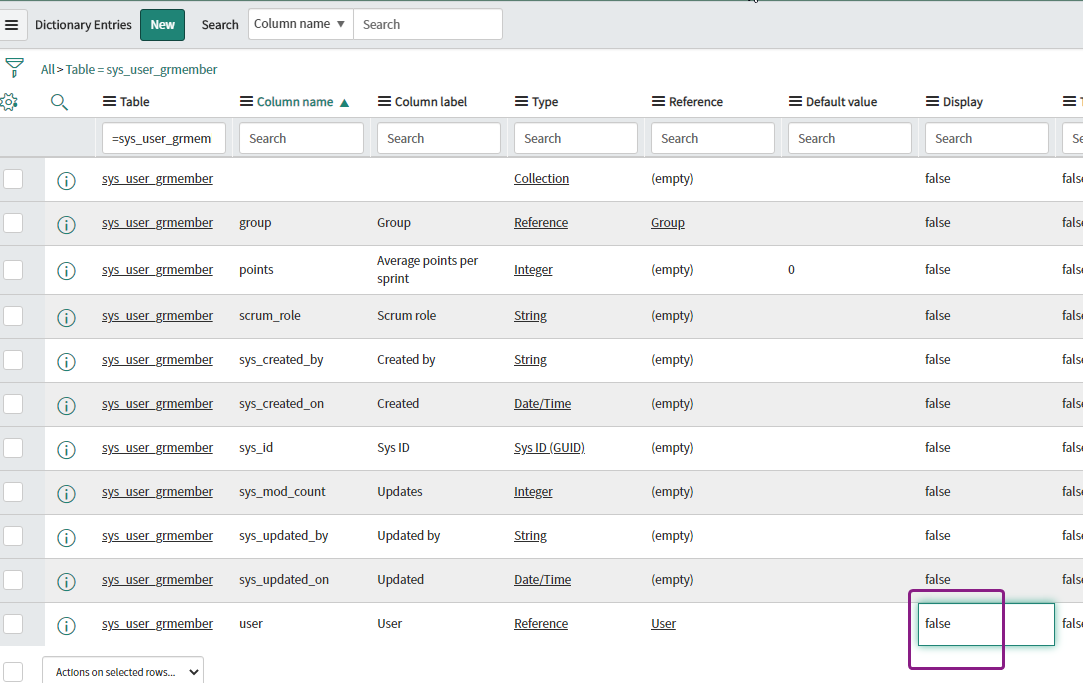Open the Reference column header menu
The image size is (1083, 683).
656,101
